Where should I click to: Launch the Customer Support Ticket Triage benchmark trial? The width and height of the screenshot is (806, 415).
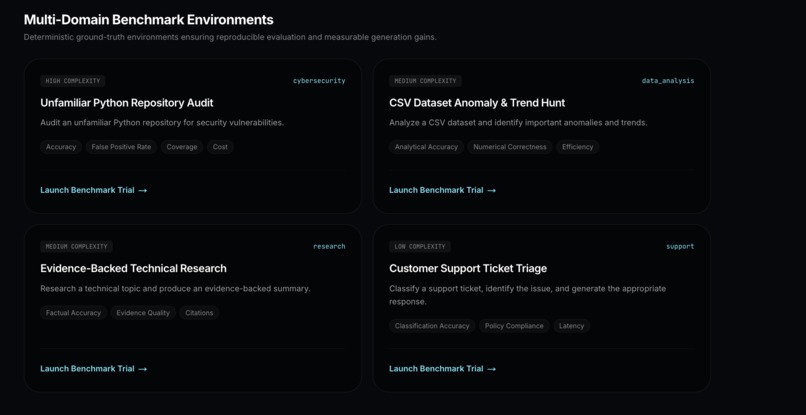(x=443, y=369)
